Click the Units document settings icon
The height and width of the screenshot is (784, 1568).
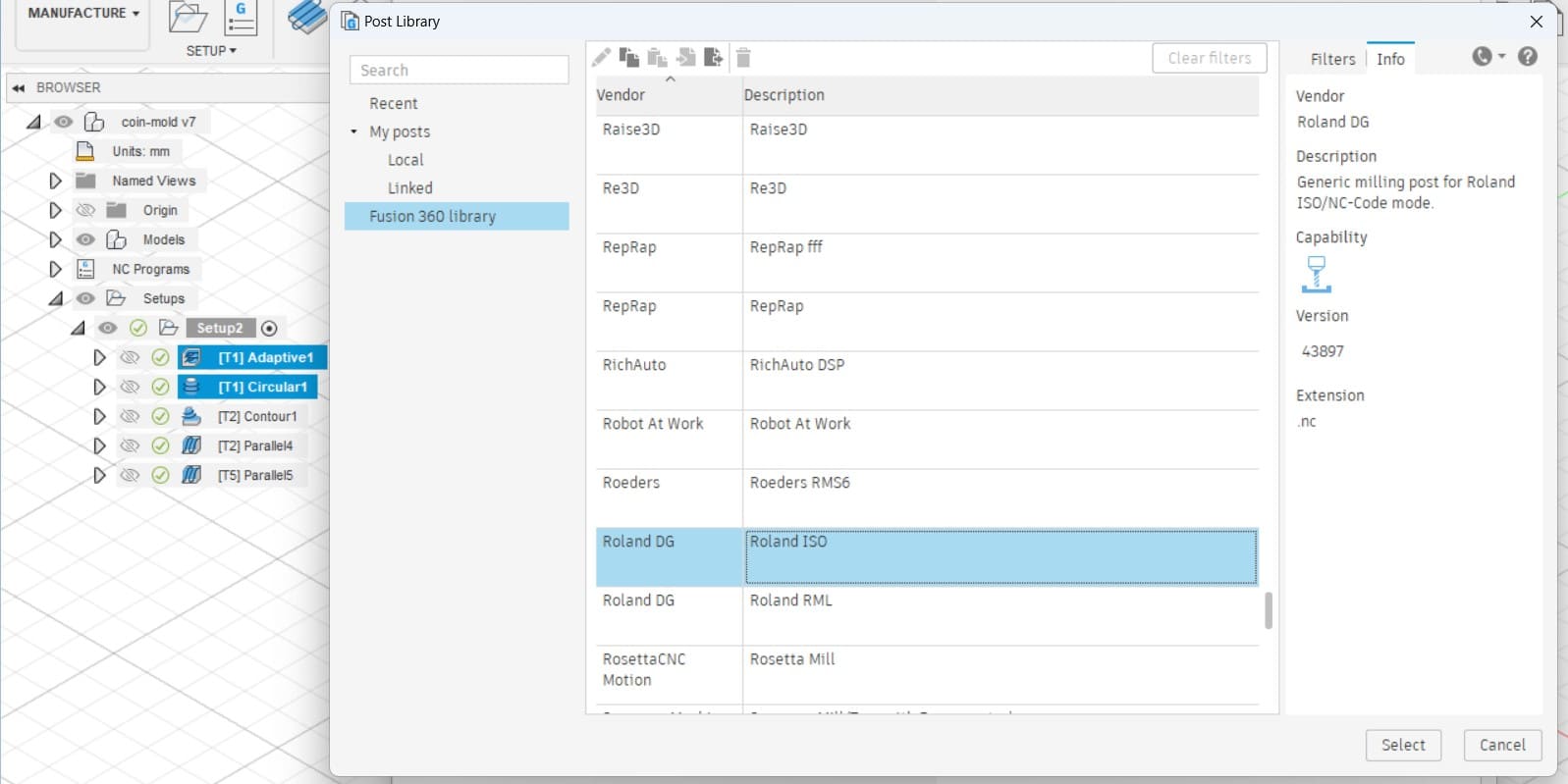[85, 151]
